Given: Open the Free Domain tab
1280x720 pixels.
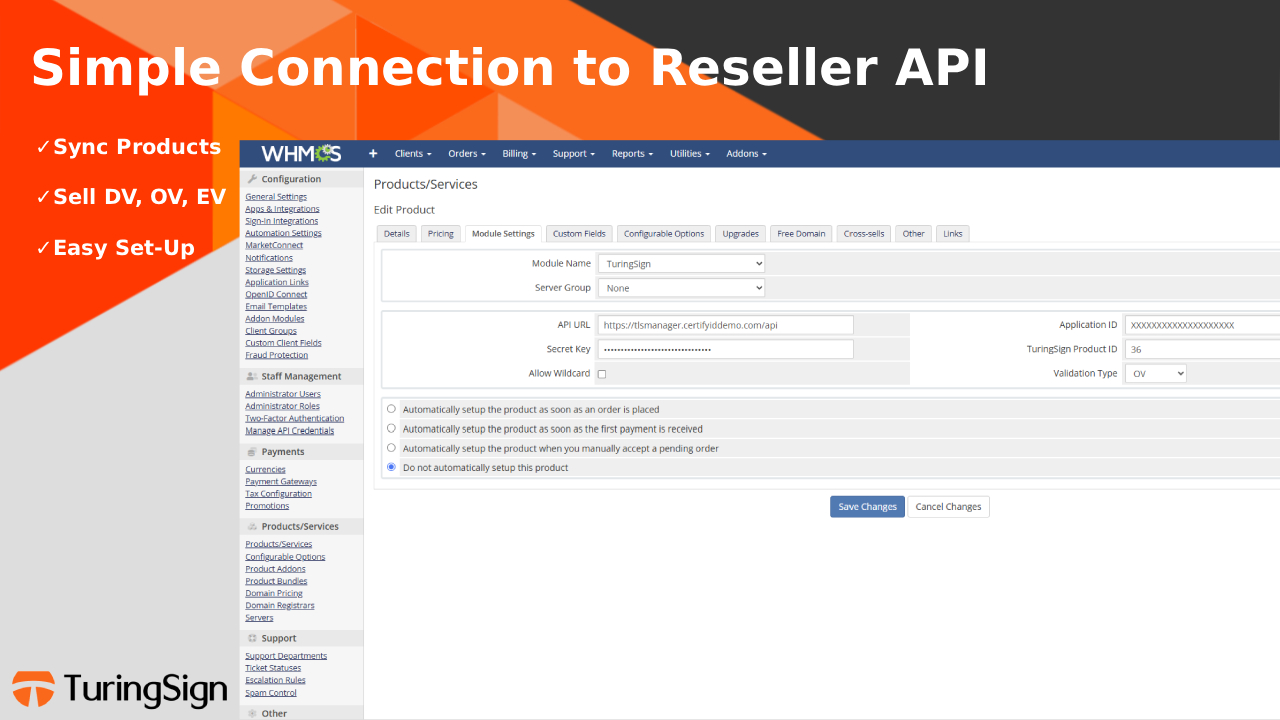Looking at the screenshot, I should 802,234.
